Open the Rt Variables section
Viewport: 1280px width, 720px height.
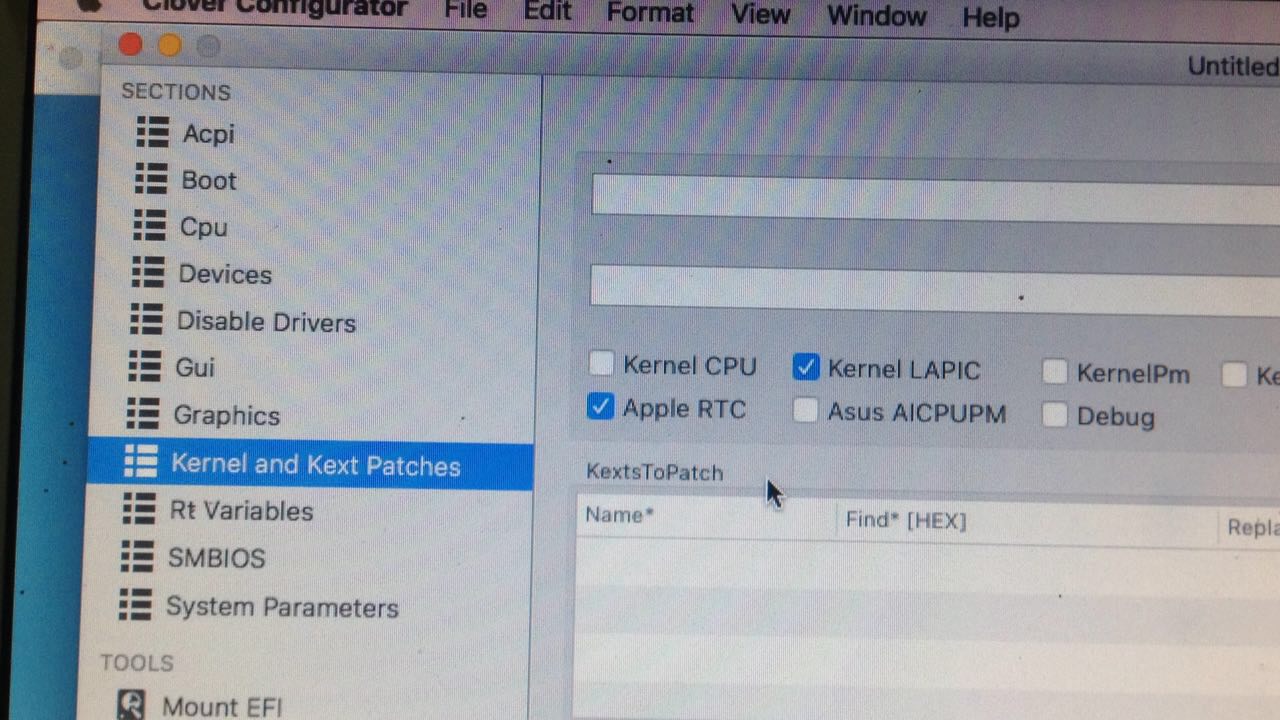tap(241, 511)
